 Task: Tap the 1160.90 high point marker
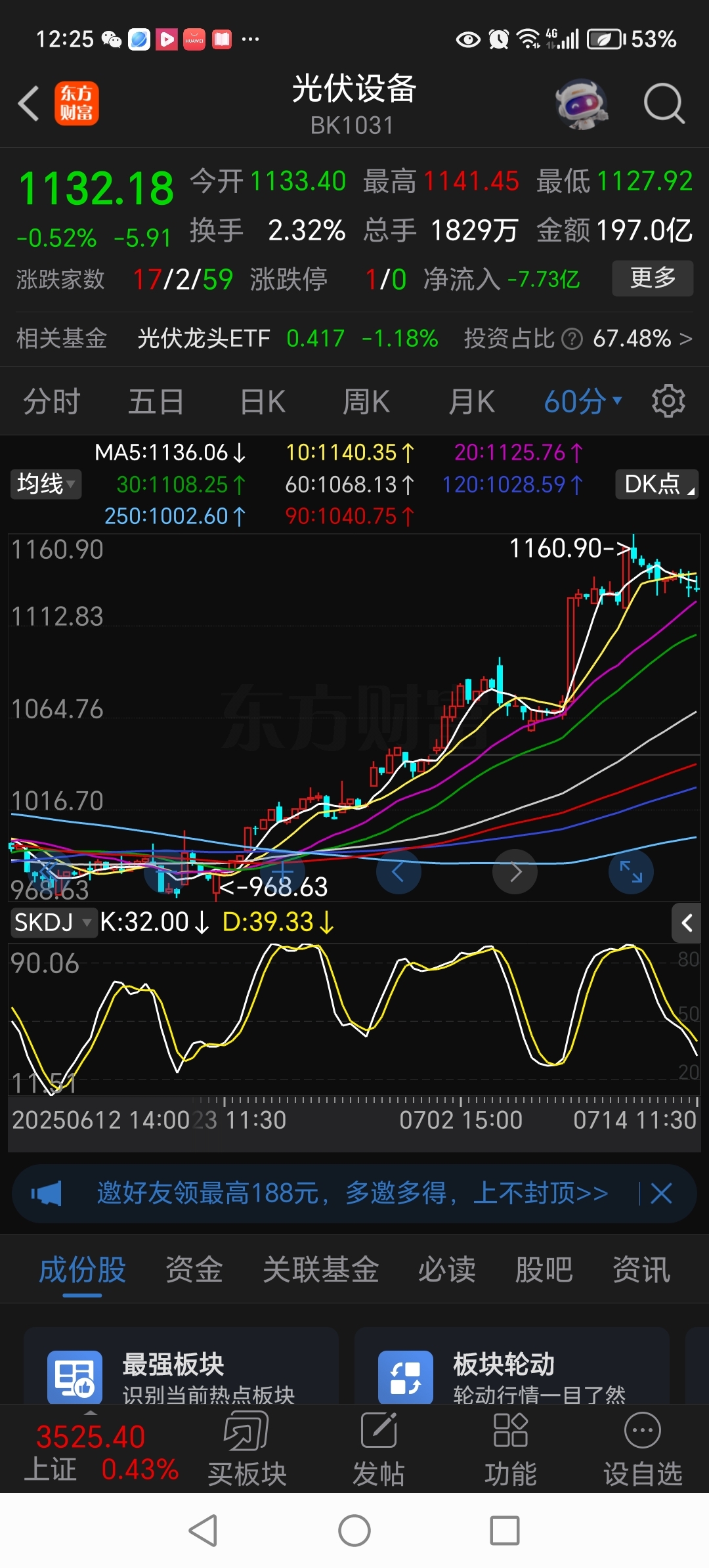570,548
